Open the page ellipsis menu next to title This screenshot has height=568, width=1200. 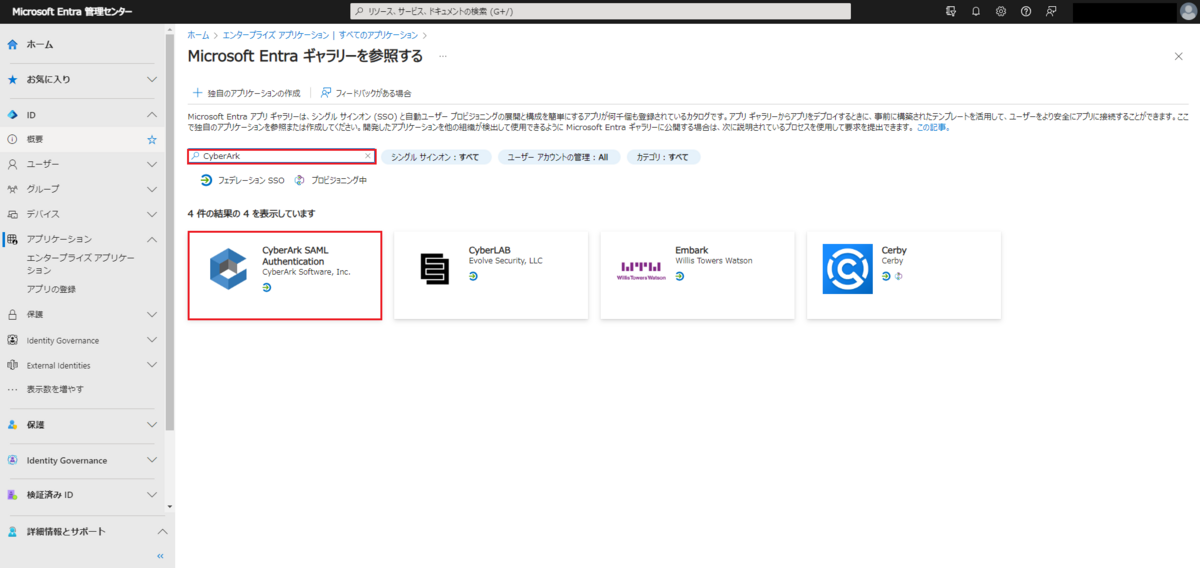[x=442, y=57]
